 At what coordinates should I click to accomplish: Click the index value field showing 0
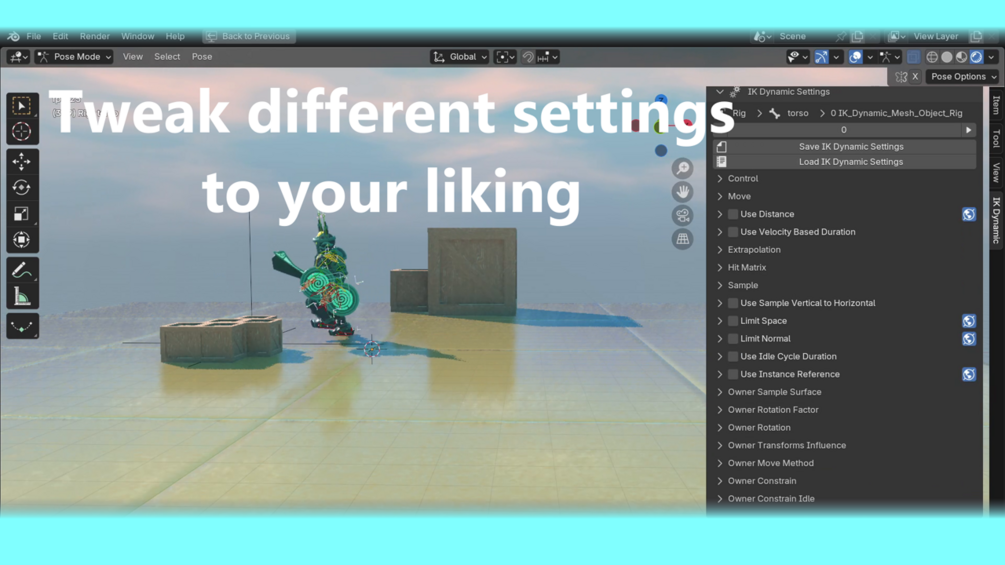pyautogui.click(x=843, y=130)
